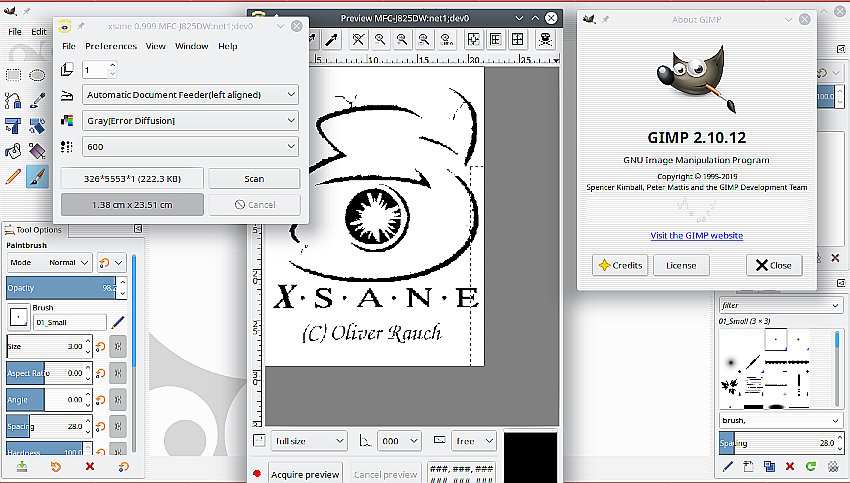Image resolution: width=850 pixels, height=483 pixels.
Task: Delete tool preset red X in Tool Options
Action: pos(90,466)
